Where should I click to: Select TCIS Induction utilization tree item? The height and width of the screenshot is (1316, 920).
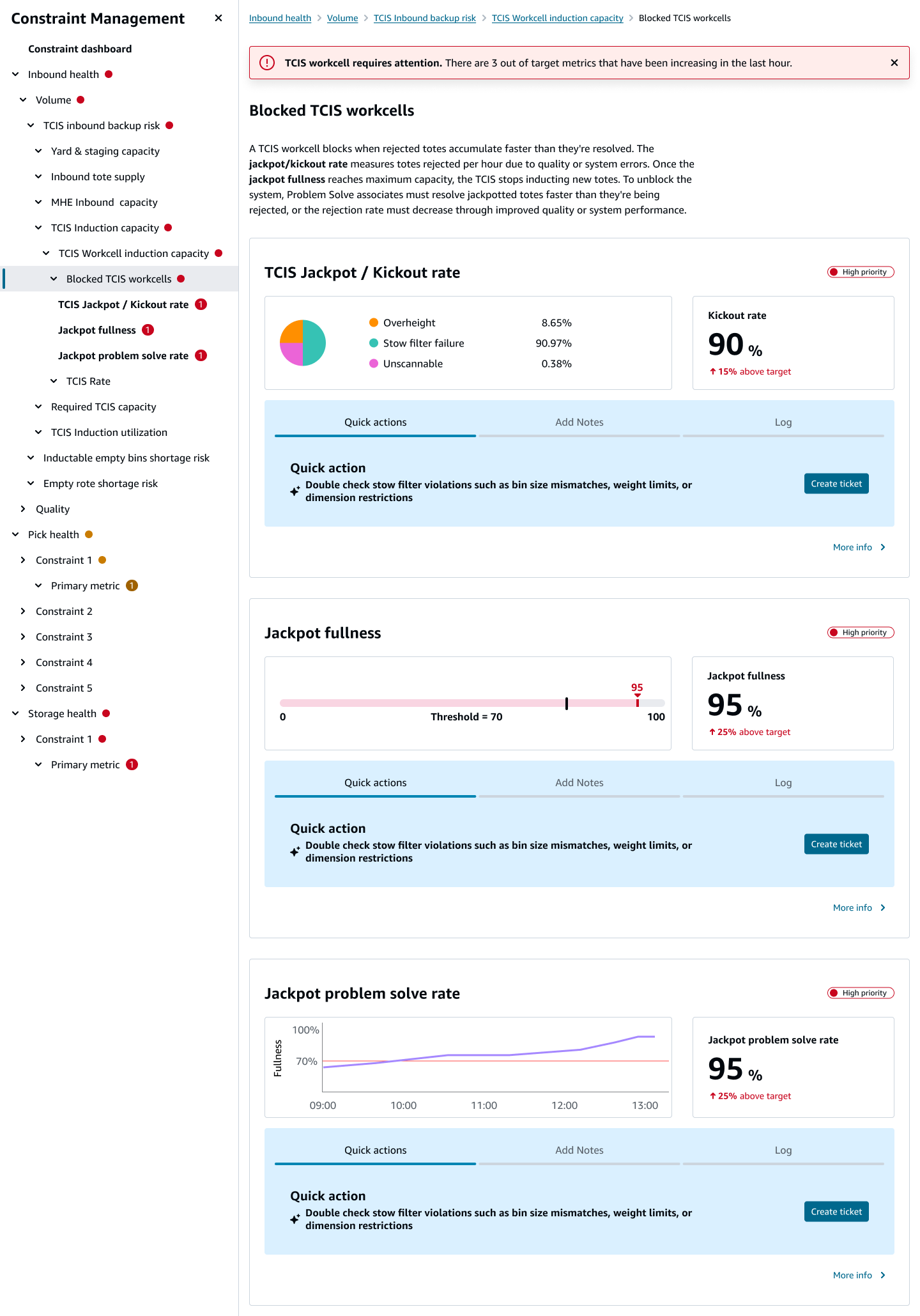(x=109, y=432)
